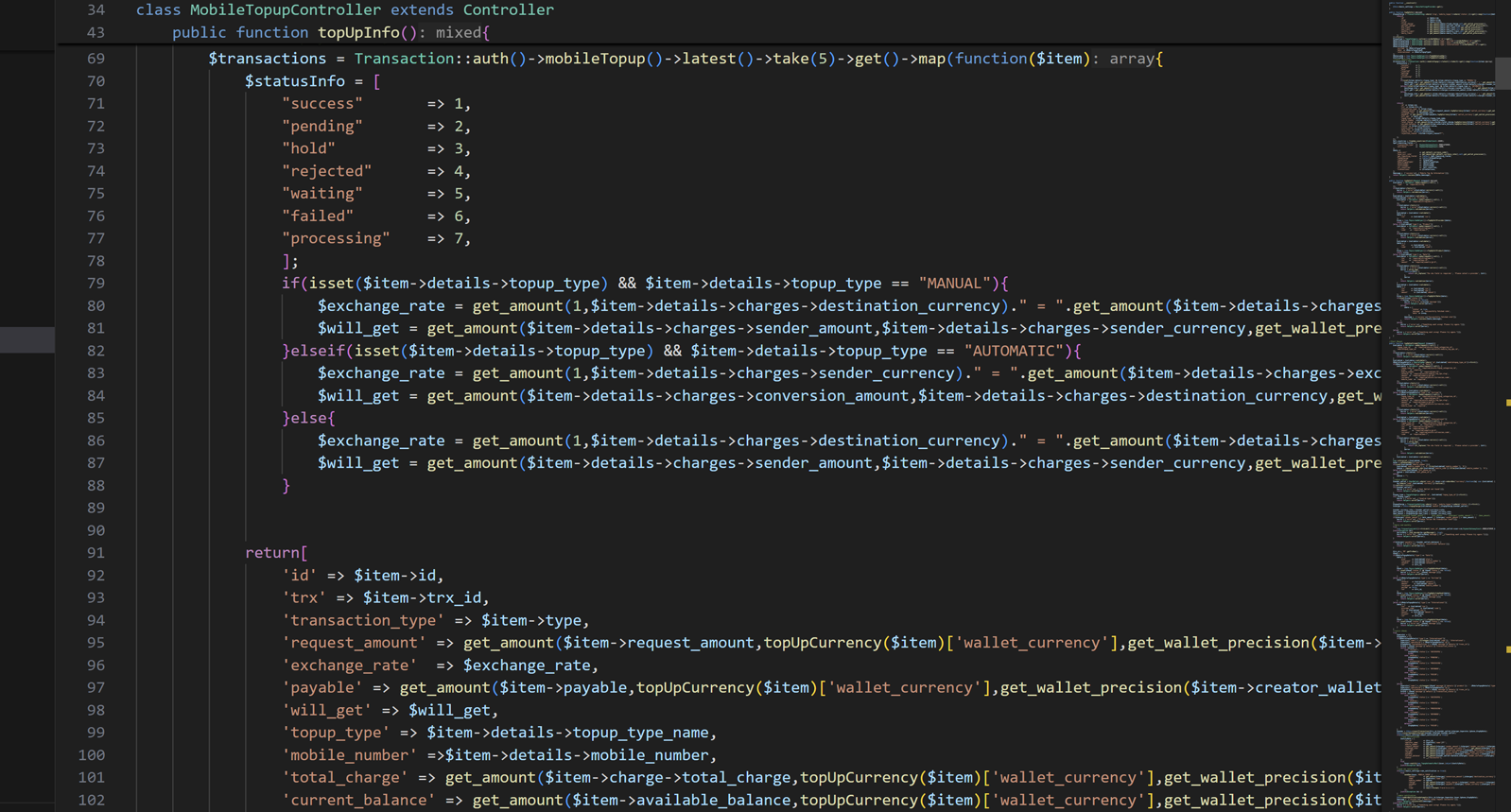This screenshot has width=1511, height=812.
Task: Click the 'transaction_type' array key
Action: pyautogui.click(x=363, y=620)
